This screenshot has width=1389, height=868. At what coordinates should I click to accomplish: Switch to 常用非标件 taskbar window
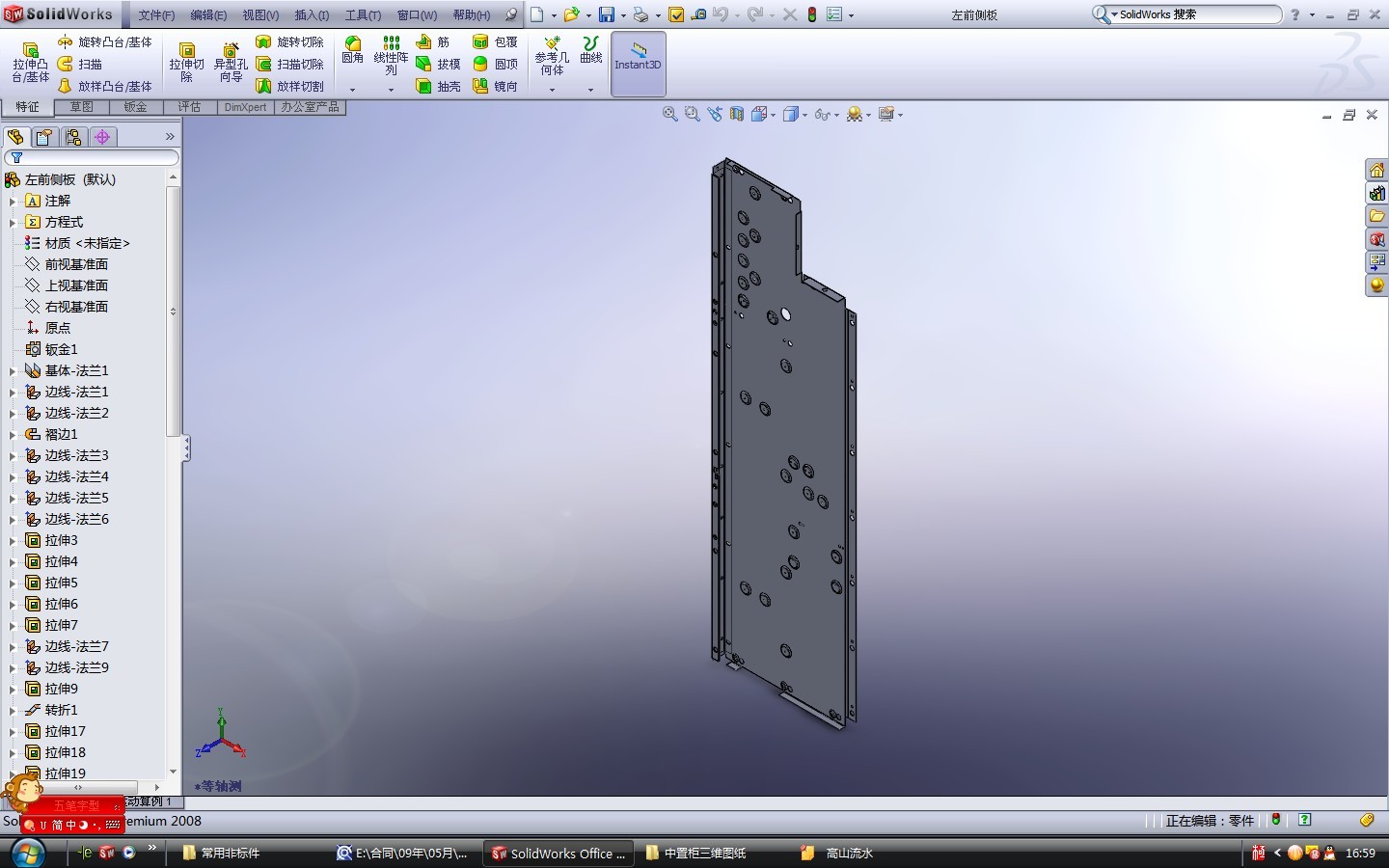(230, 853)
